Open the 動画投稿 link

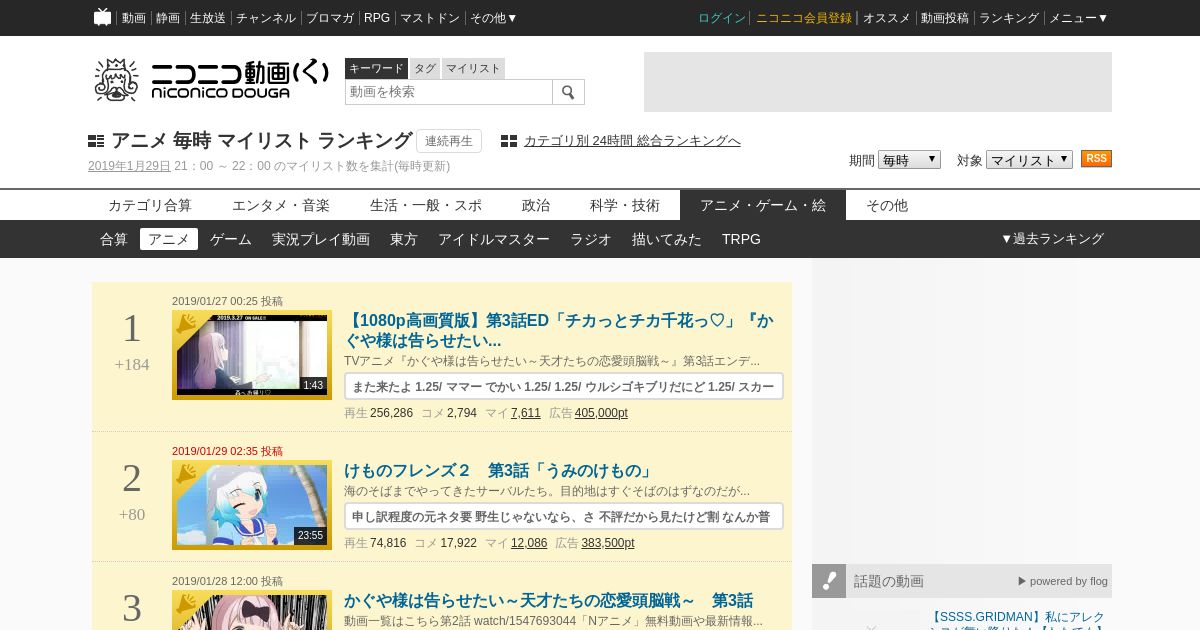click(945, 18)
